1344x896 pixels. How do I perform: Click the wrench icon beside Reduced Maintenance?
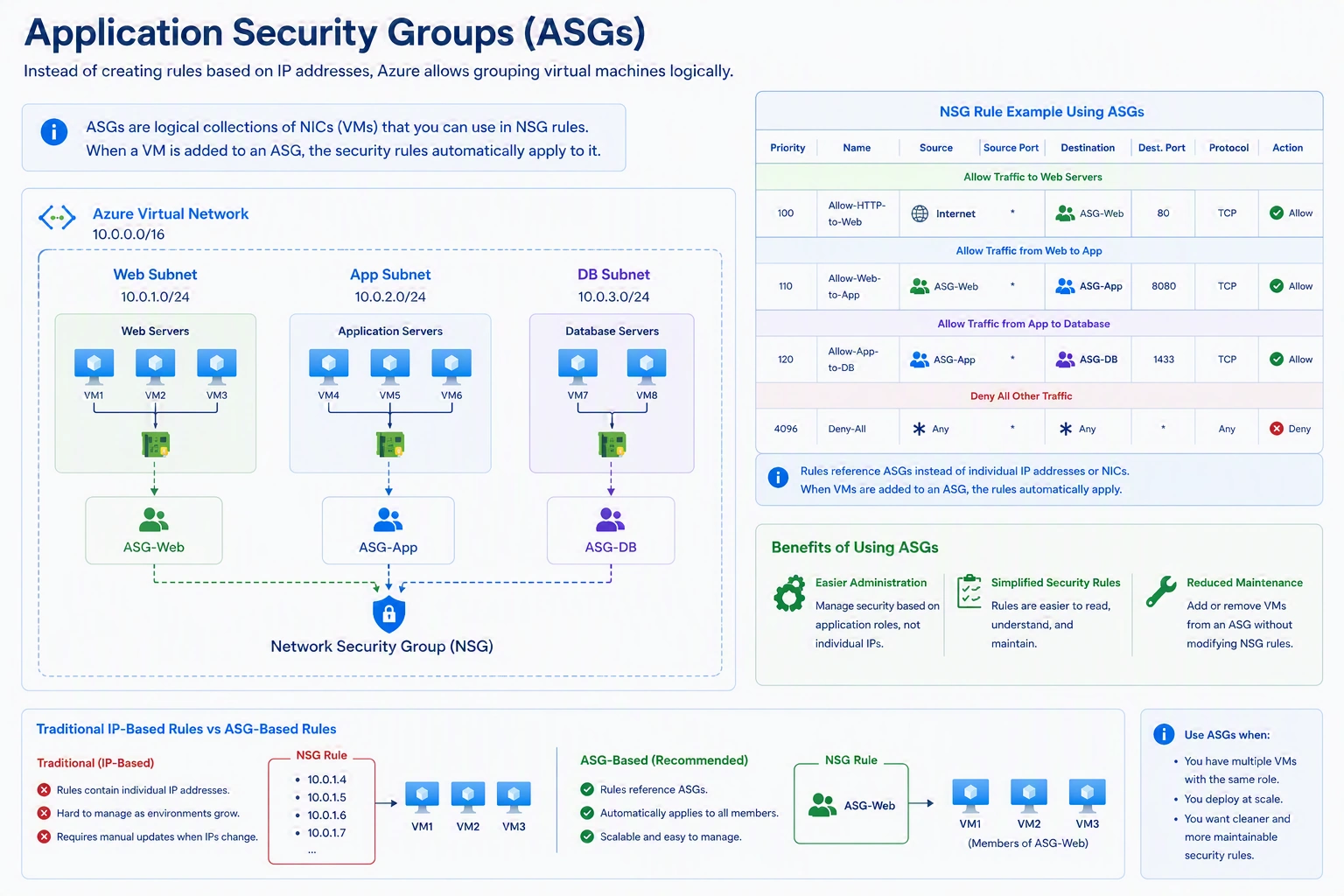(1161, 591)
